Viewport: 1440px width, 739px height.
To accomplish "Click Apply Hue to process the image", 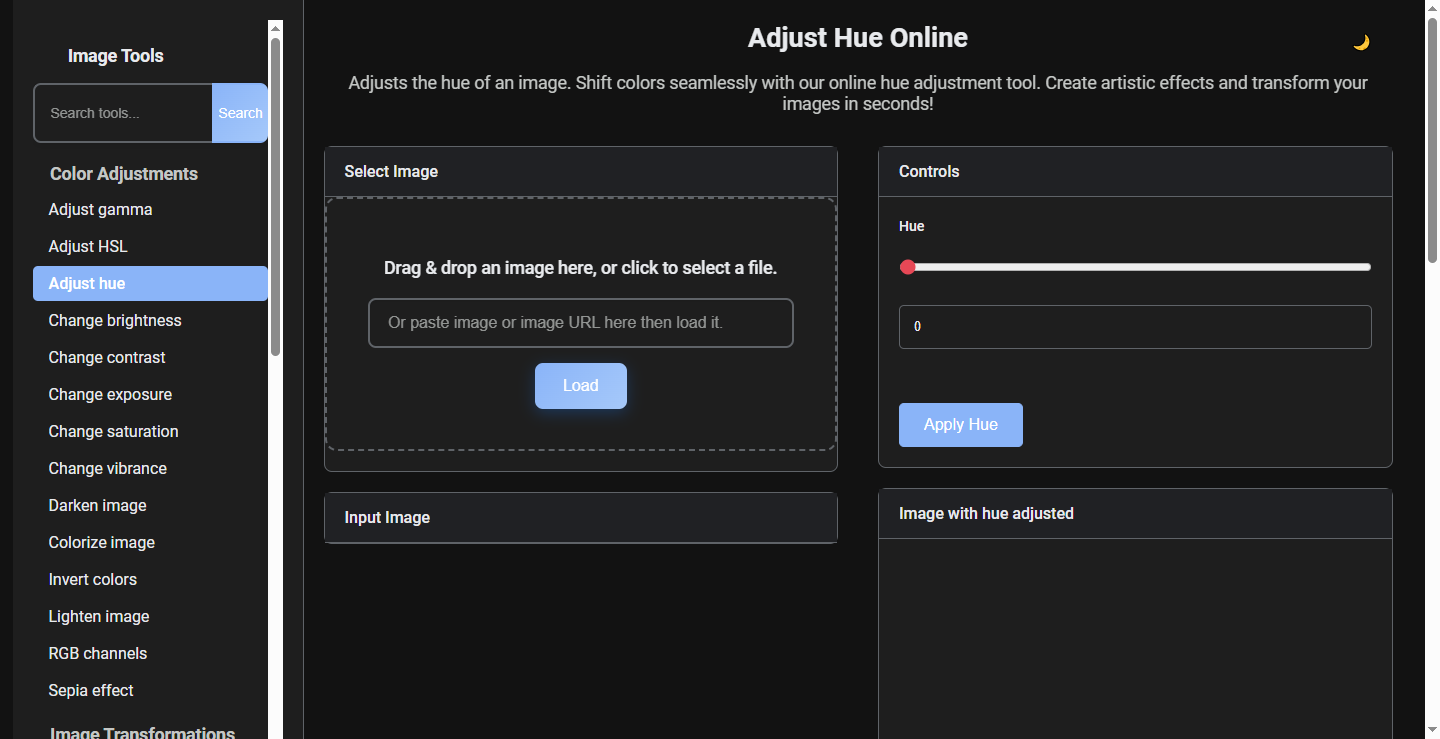I will [x=960, y=424].
